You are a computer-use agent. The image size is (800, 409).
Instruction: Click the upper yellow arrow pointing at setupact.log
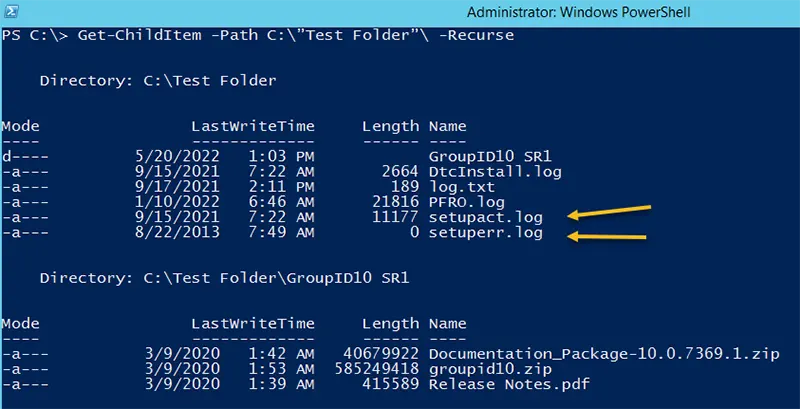point(609,212)
